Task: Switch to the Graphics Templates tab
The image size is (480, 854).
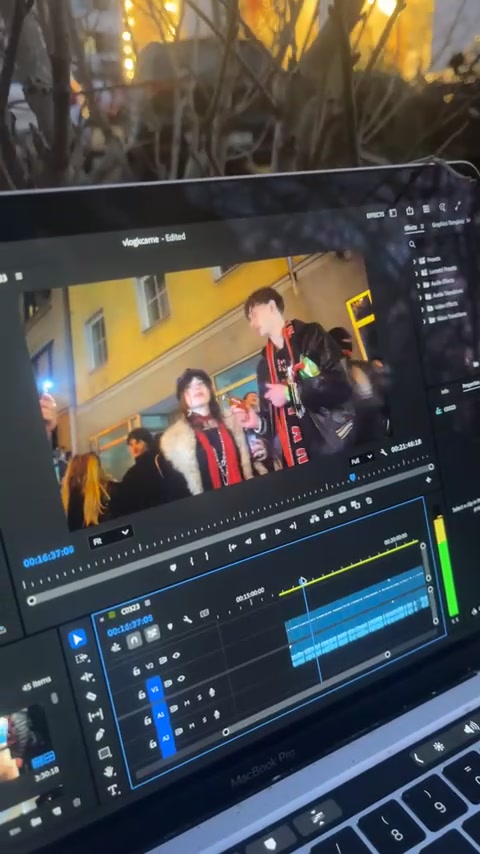Action: tap(450, 224)
